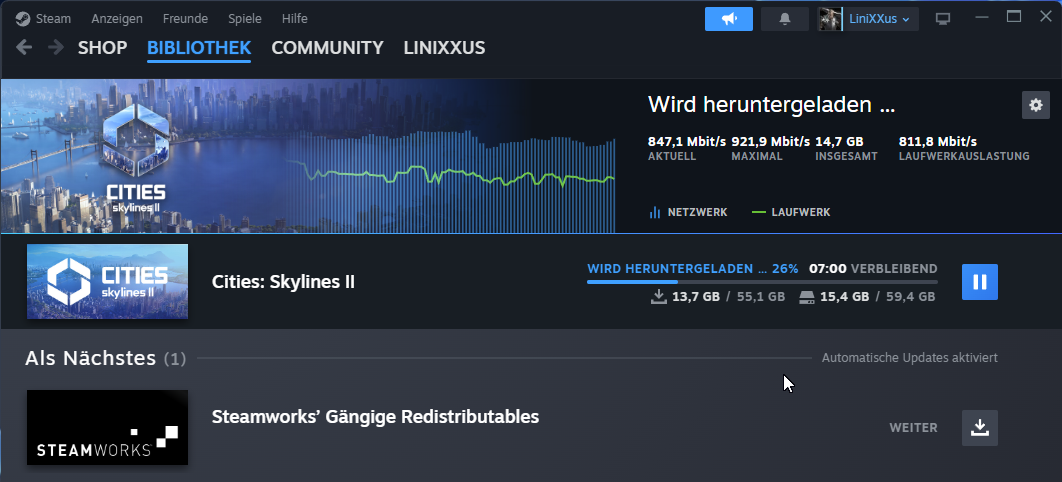
Task: Close the Steam window
Action: [x=1046, y=16]
